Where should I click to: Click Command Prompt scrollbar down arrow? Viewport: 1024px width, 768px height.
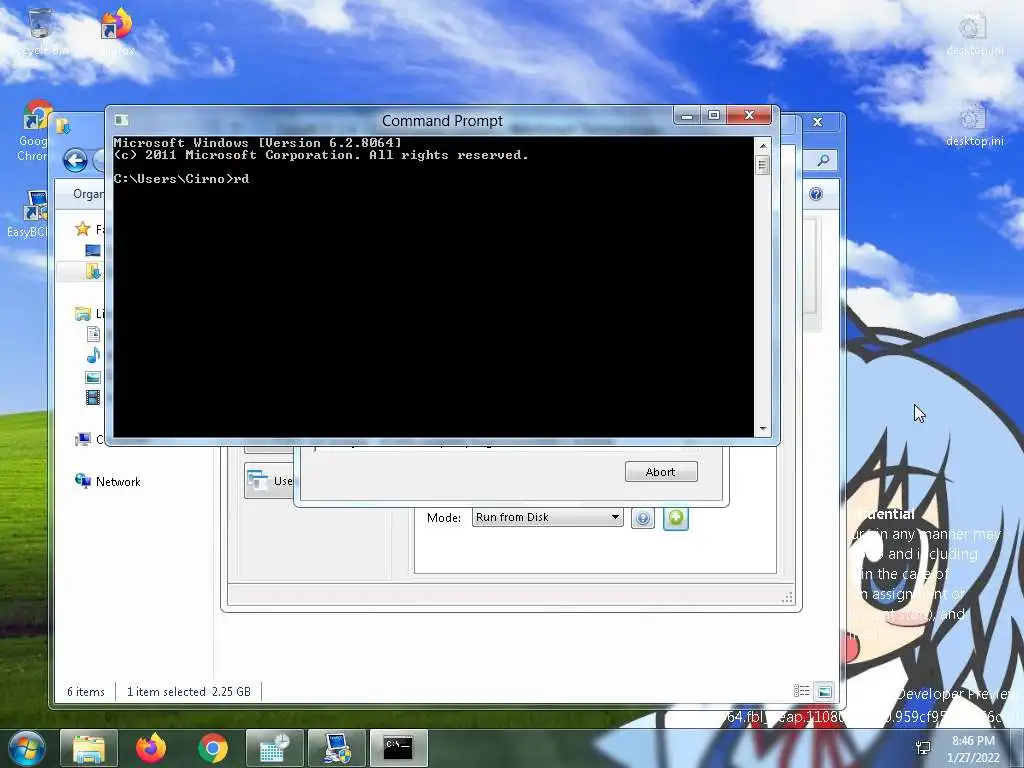[762, 429]
